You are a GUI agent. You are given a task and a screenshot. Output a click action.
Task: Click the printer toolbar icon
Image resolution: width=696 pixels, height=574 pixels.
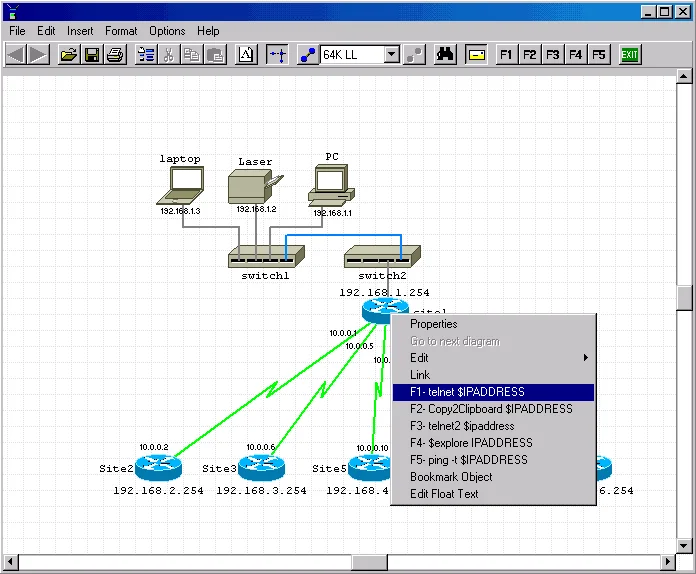point(115,55)
